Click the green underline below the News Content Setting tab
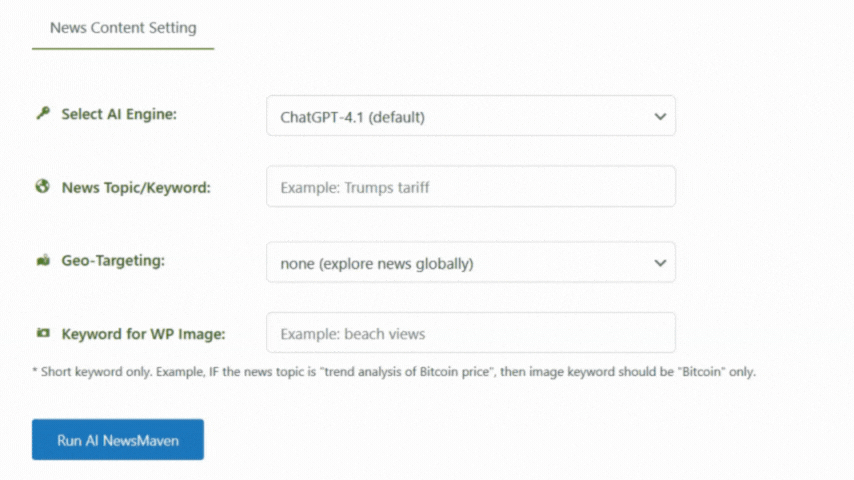854x480 pixels. [123, 48]
